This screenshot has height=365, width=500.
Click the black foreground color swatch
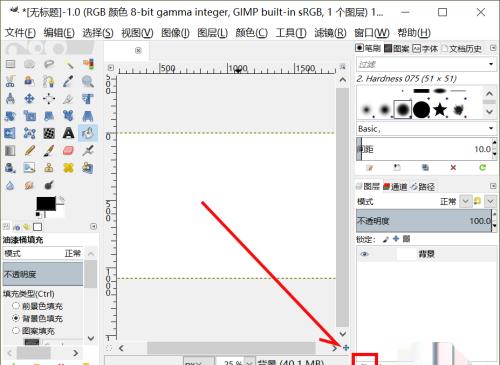point(46,203)
